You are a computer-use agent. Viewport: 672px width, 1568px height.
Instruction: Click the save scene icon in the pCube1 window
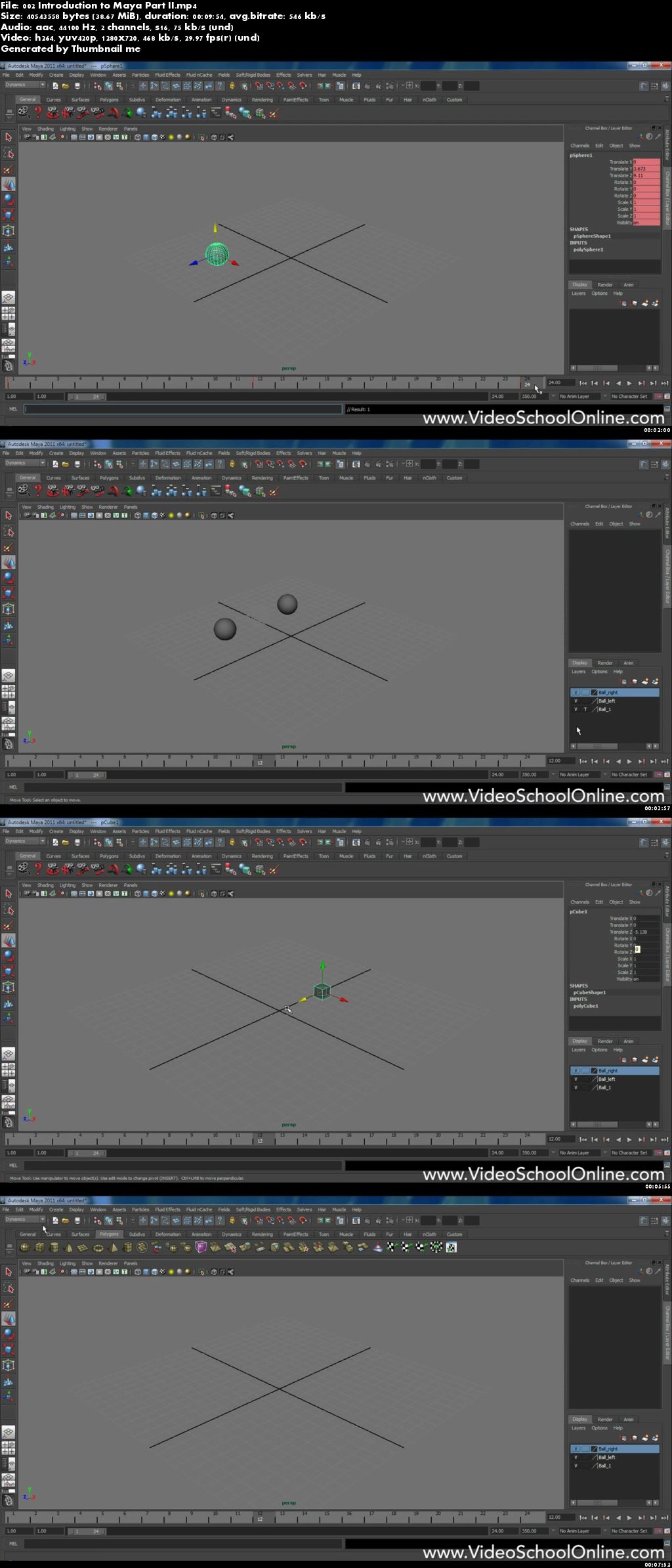coord(77,842)
